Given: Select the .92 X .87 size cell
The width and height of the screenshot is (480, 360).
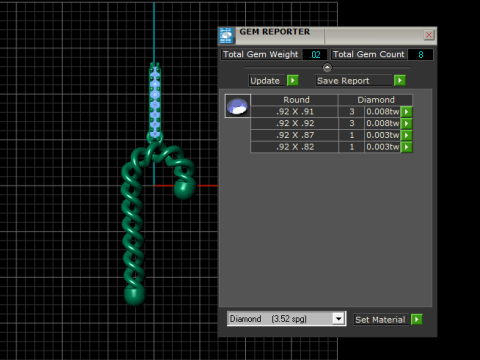Looking at the screenshot, I should pyautogui.click(x=294, y=135).
